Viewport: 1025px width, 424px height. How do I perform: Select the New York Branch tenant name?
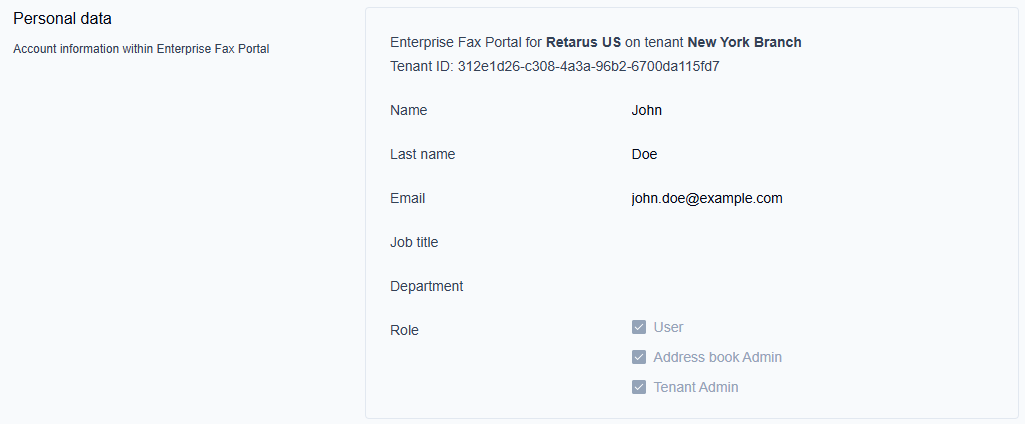[745, 42]
